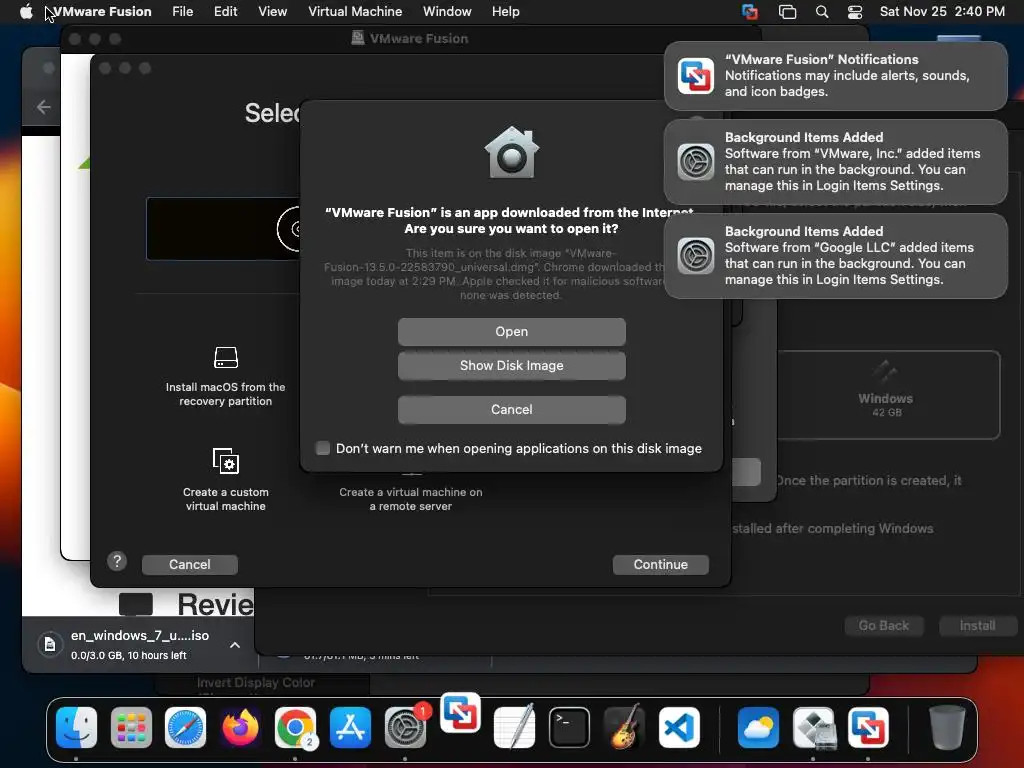Open the Trash from the Dock
The height and width of the screenshot is (768, 1024).
(947, 728)
